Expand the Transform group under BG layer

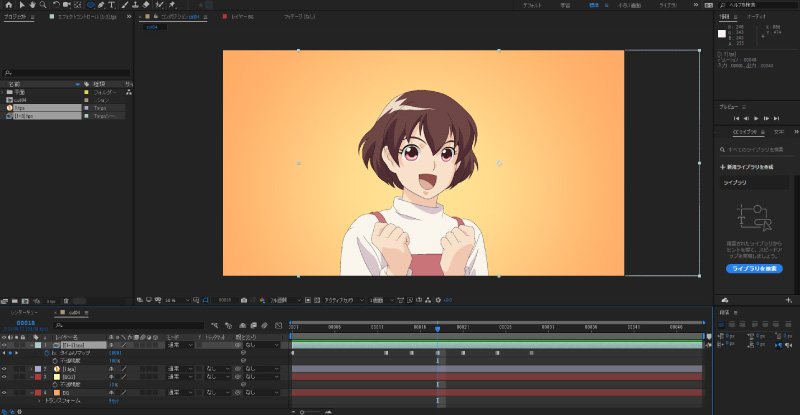(x=39, y=401)
